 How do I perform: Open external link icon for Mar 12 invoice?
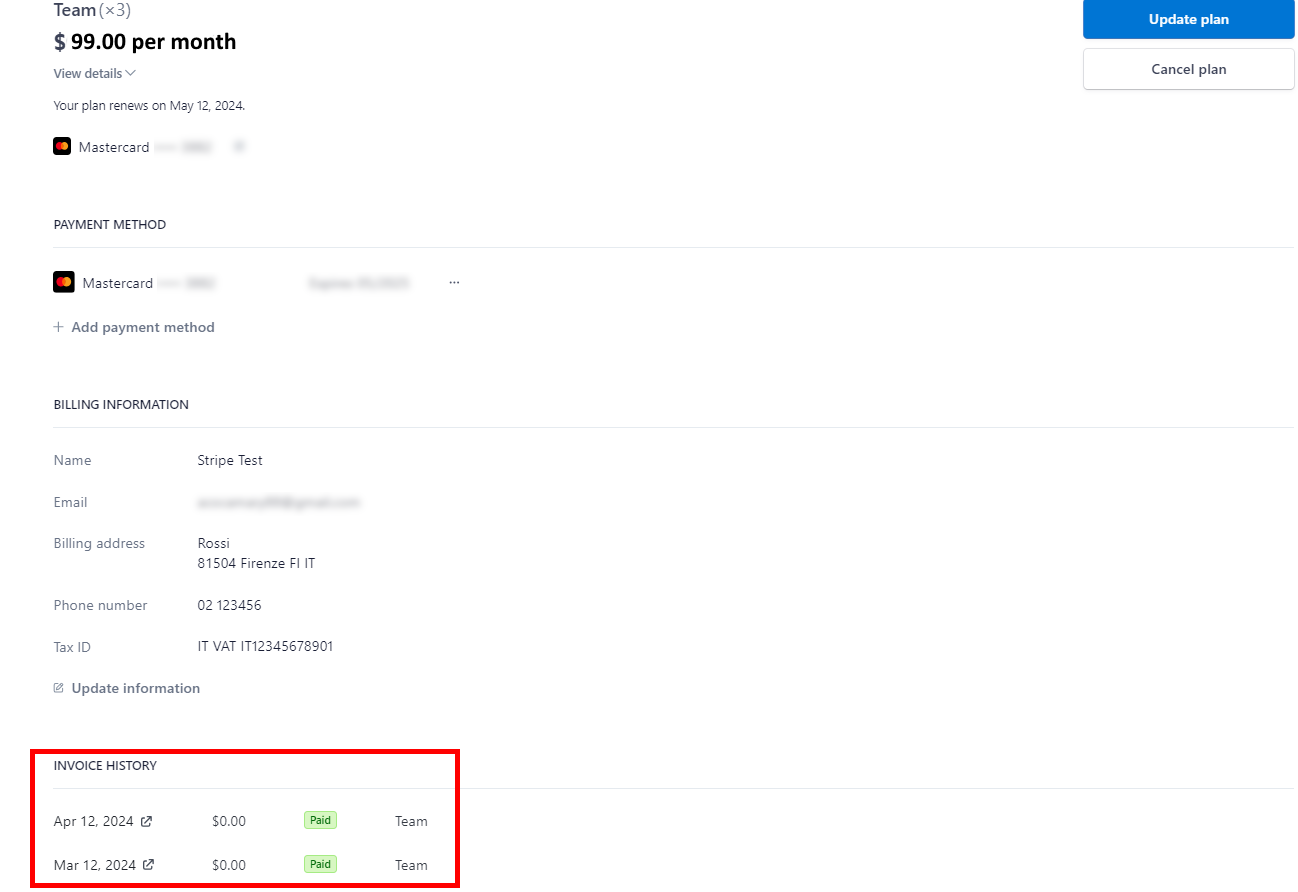149,865
